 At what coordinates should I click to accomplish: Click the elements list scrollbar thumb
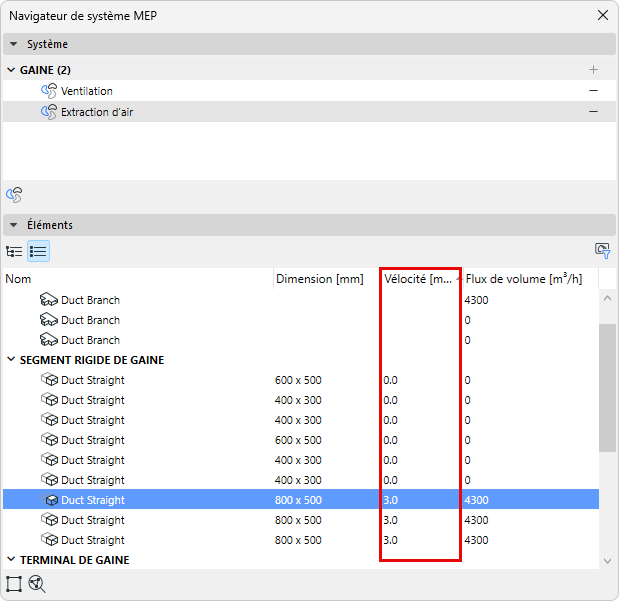(607, 388)
